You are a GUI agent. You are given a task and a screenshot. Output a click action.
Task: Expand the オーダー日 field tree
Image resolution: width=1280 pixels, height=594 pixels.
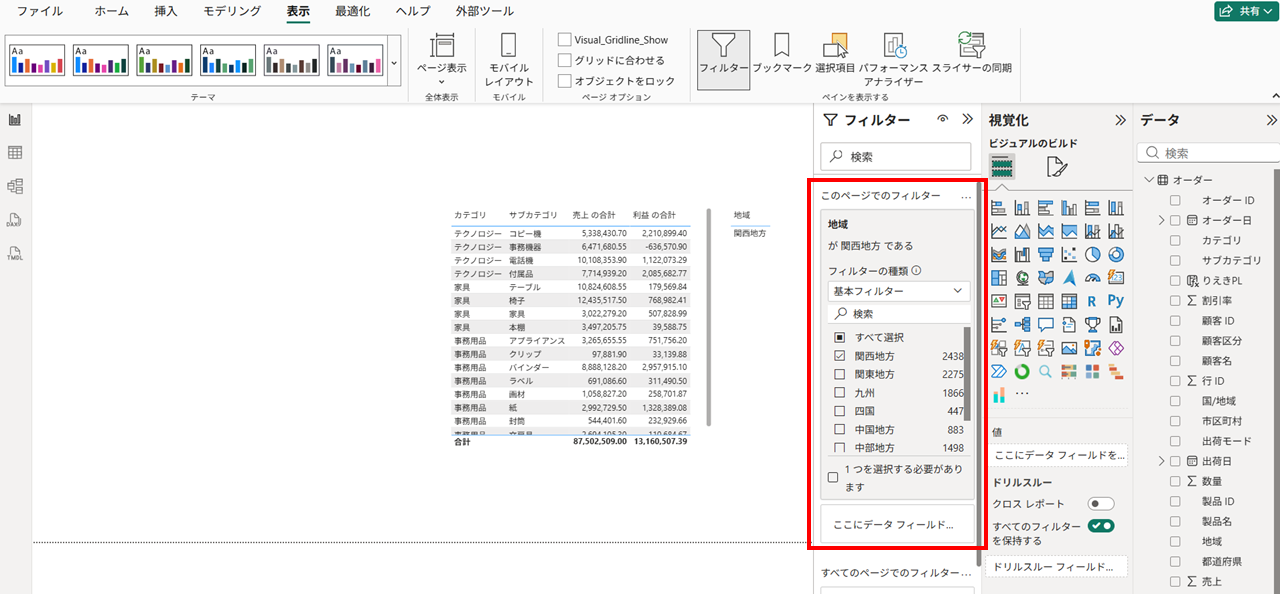click(1161, 220)
